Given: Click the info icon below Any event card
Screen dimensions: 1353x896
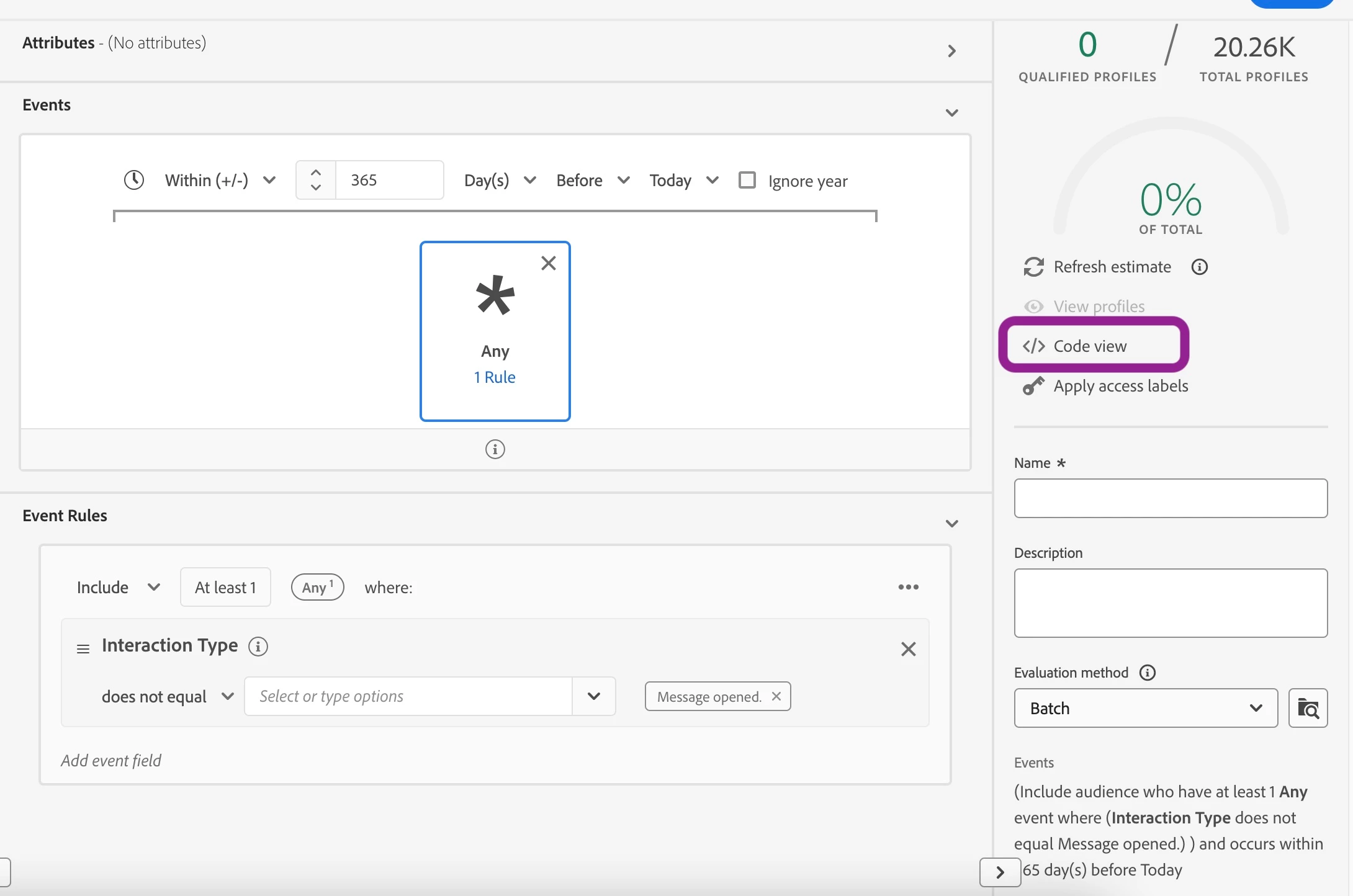Looking at the screenshot, I should (x=495, y=449).
